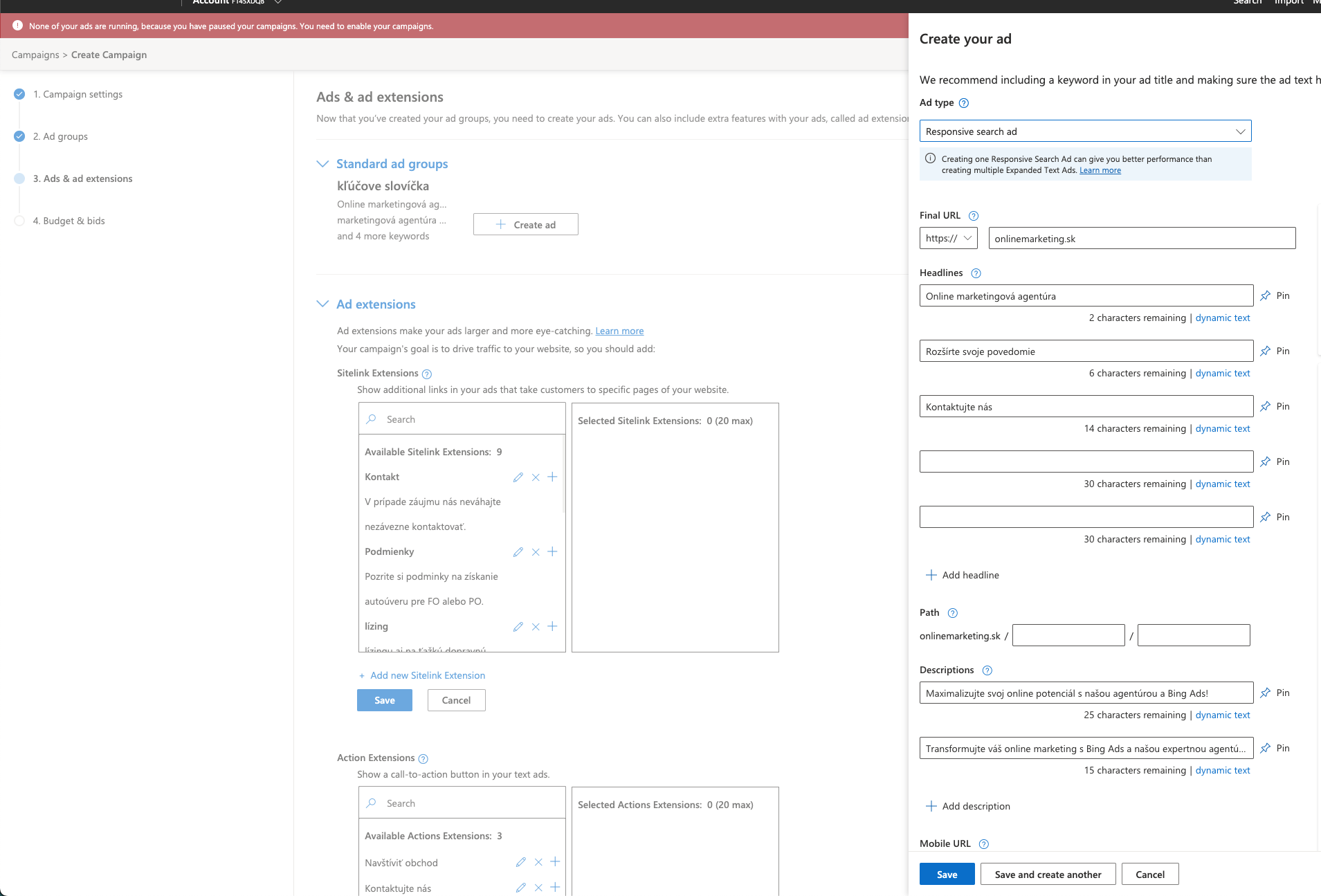The width and height of the screenshot is (1321, 896).
Task: Collapse the Ad extensions section
Action: click(x=322, y=304)
